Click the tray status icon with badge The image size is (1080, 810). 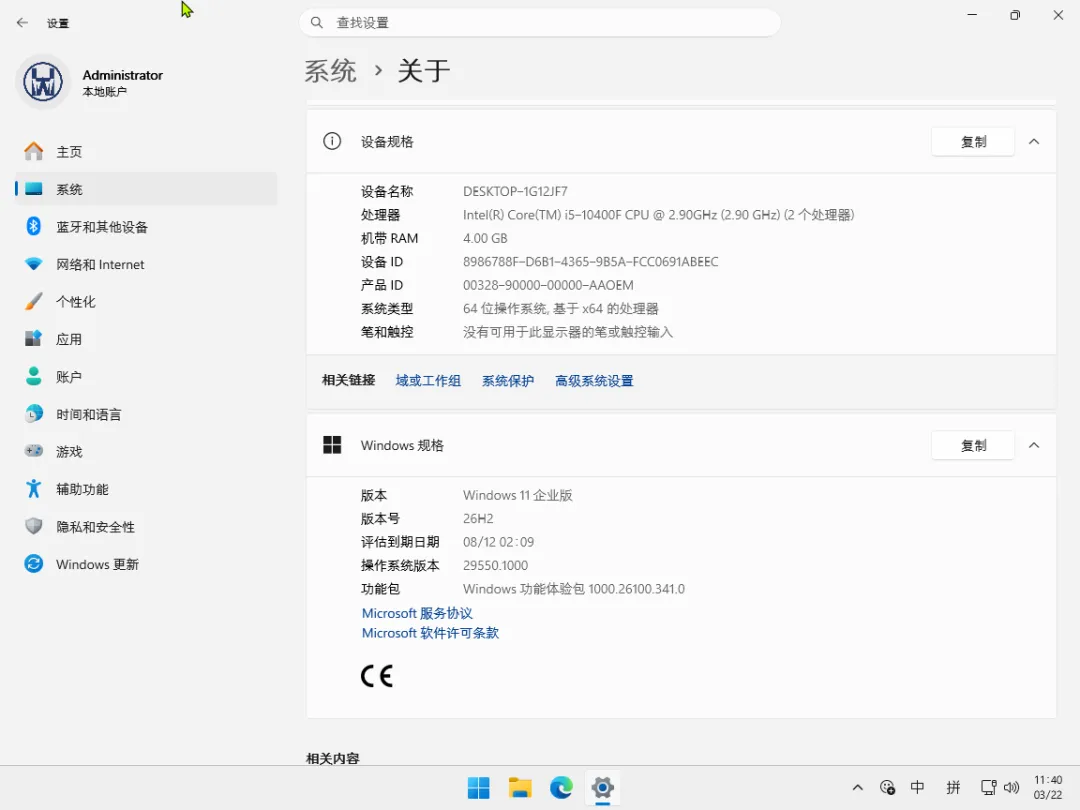pyautogui.click(x=887, y=787)
